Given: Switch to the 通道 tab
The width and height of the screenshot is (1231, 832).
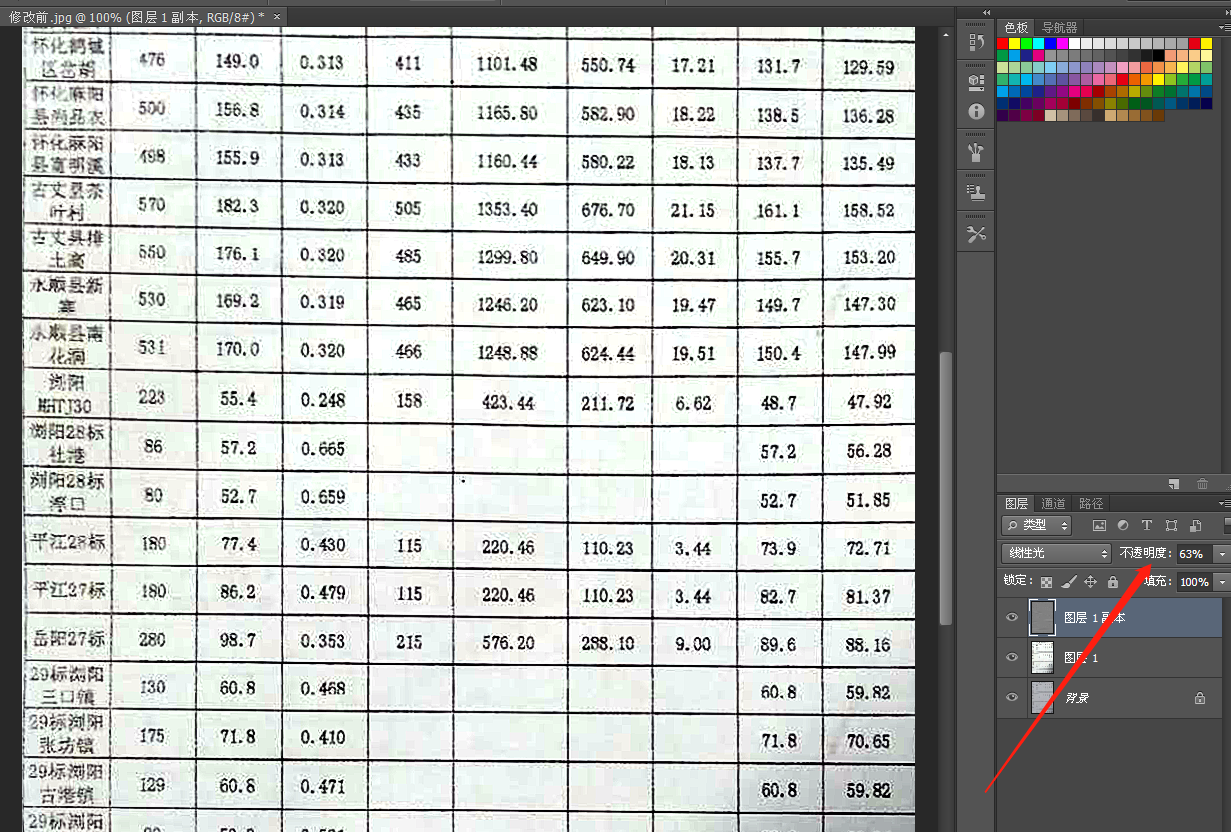Looking at the screenshot, I should 1053,504.
